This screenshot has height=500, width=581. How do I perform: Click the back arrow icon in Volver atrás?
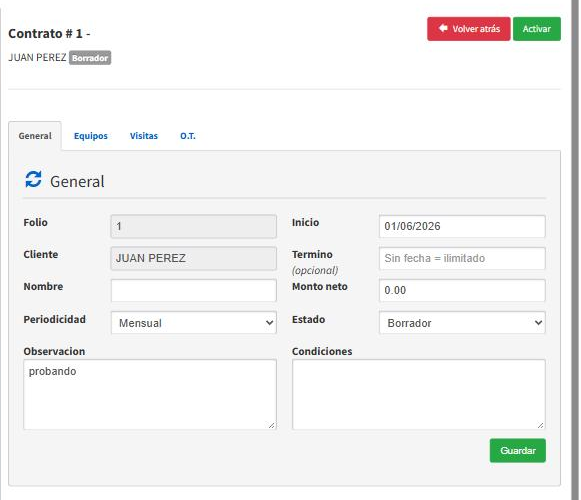point(443,28)
